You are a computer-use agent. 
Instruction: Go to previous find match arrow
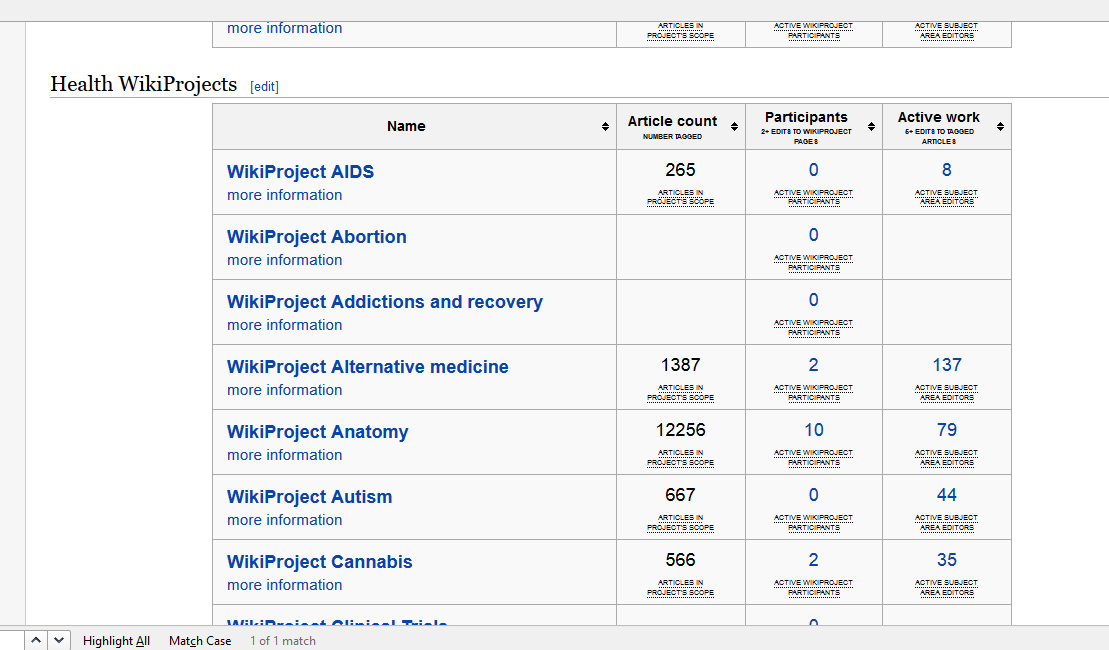pos(36,640)
